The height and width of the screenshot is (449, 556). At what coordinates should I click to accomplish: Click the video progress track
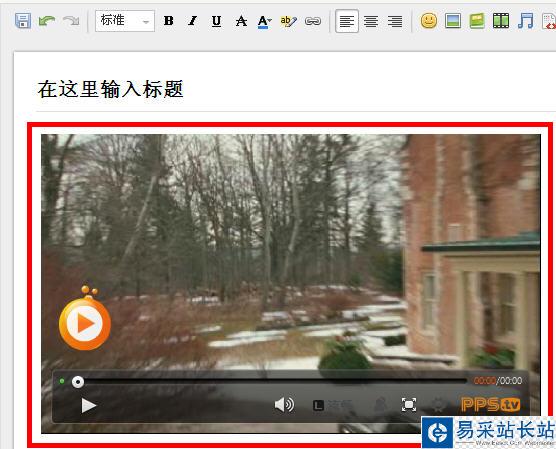275,381
